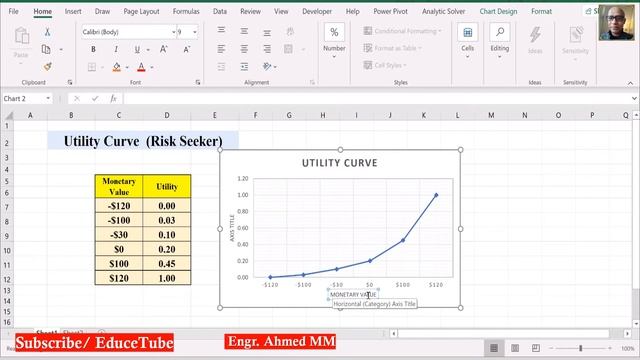Toggle Italic formatting

click(116, 49)
